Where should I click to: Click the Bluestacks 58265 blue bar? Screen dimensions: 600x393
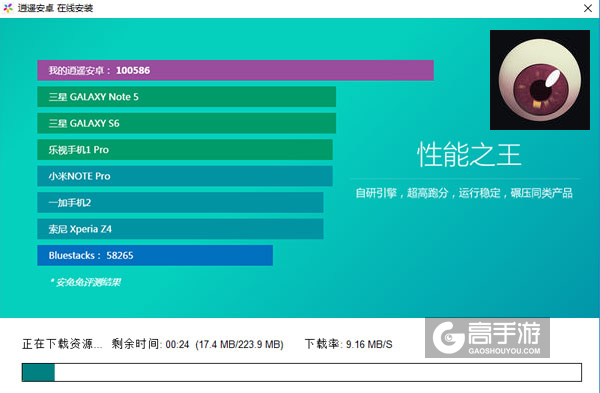click(155, 255)
